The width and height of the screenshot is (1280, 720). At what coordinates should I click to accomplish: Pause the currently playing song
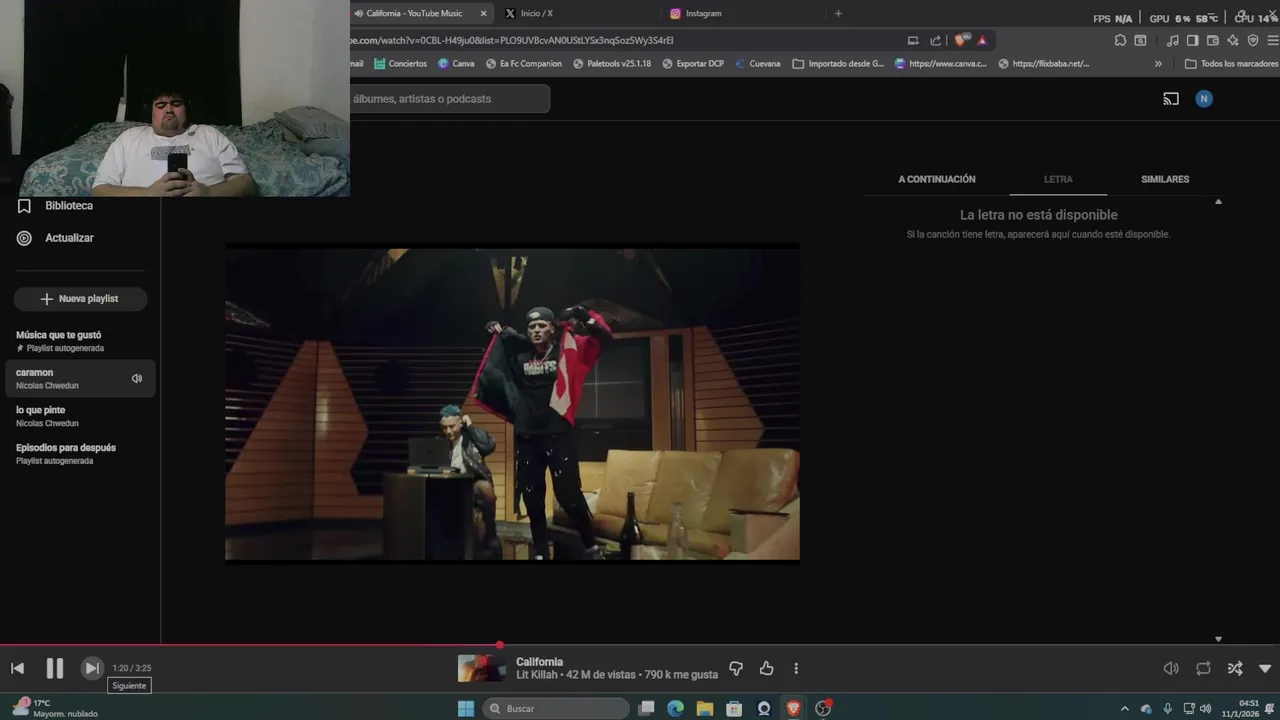pos(55,668)
